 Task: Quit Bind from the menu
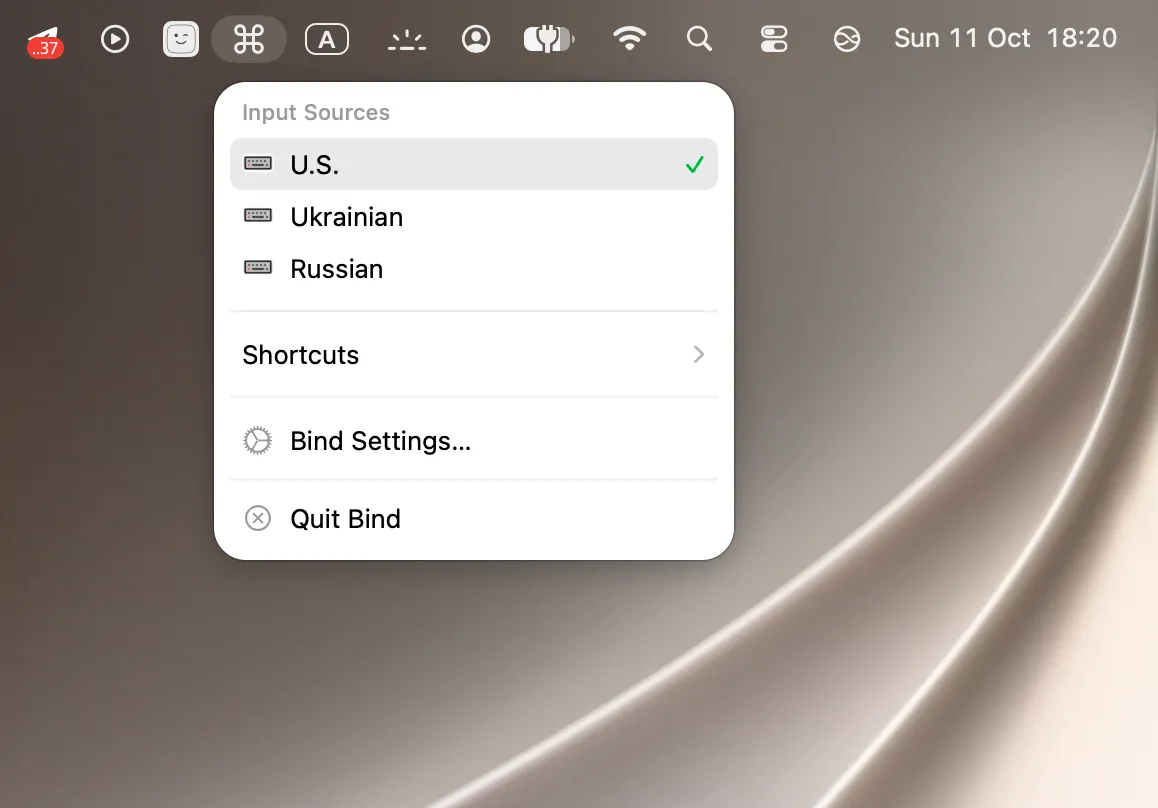click(x=474, y=518)
